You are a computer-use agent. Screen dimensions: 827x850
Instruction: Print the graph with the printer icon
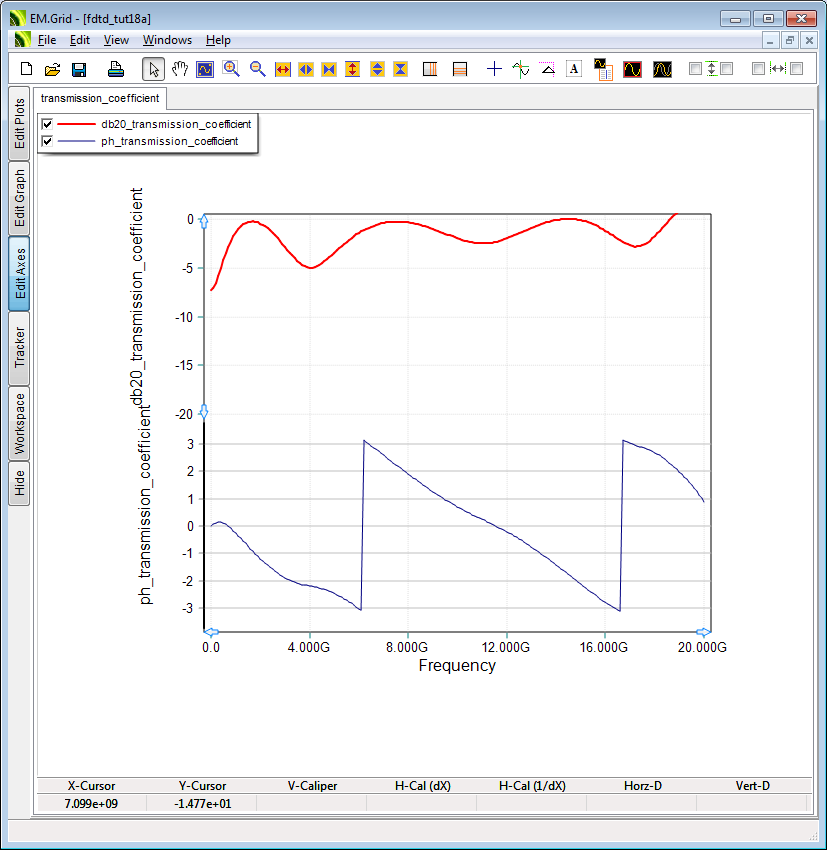[116, 69]
